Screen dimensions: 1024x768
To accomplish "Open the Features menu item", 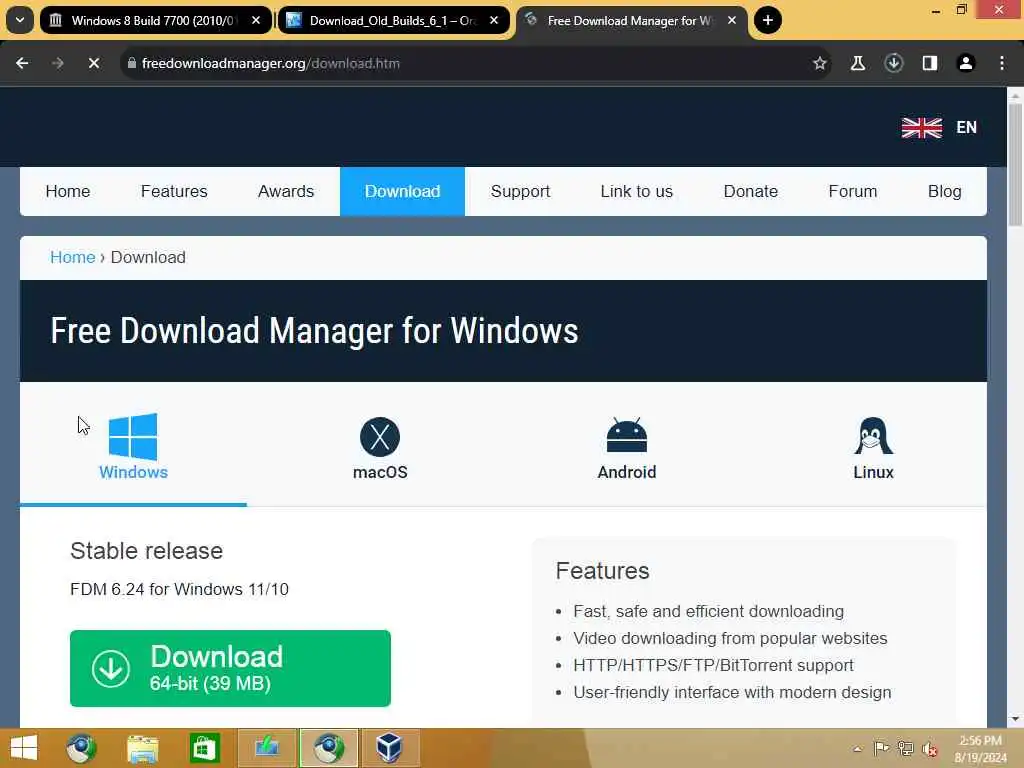I will 174,191.
